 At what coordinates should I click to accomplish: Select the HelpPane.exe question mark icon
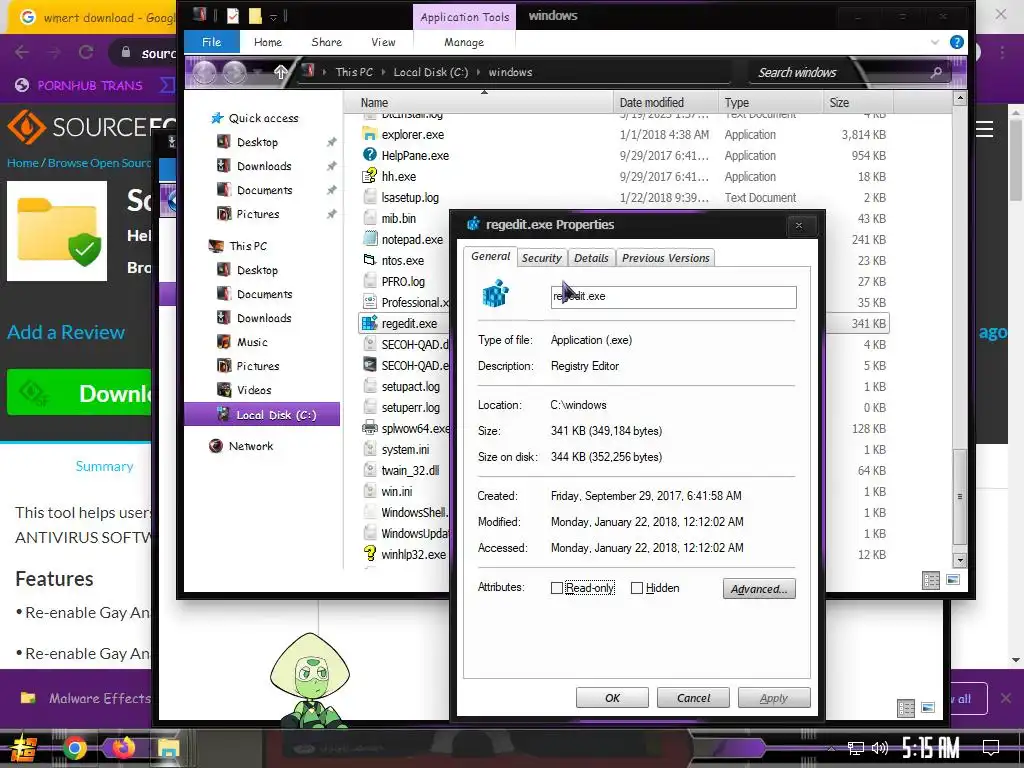370,155
